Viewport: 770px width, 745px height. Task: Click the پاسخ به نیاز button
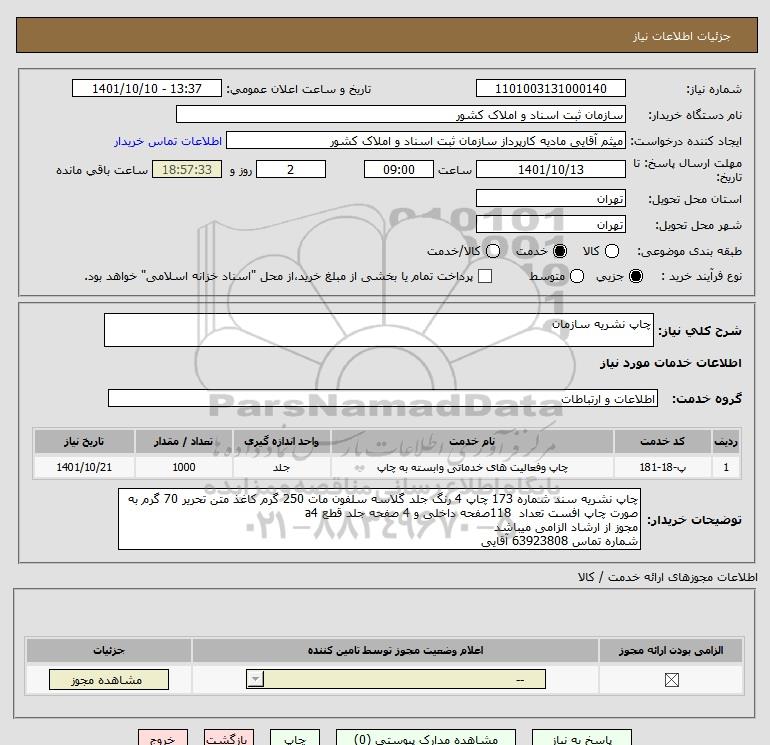coord(581,738)
